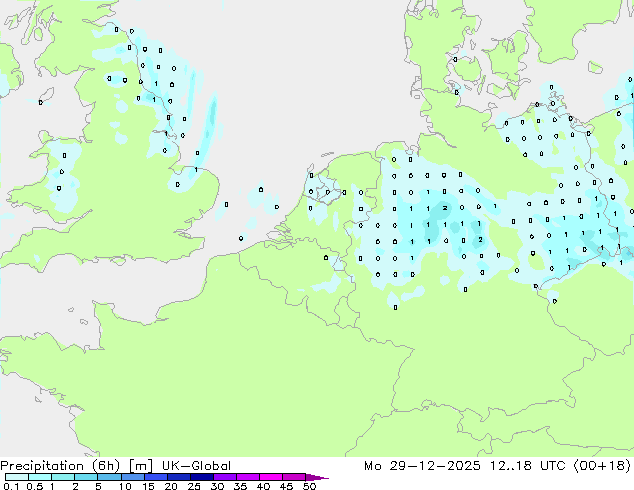This screenshot has height=490, width=634.
Task: Click the "Precipitation (6h)" title text
Action: (60, 466)
